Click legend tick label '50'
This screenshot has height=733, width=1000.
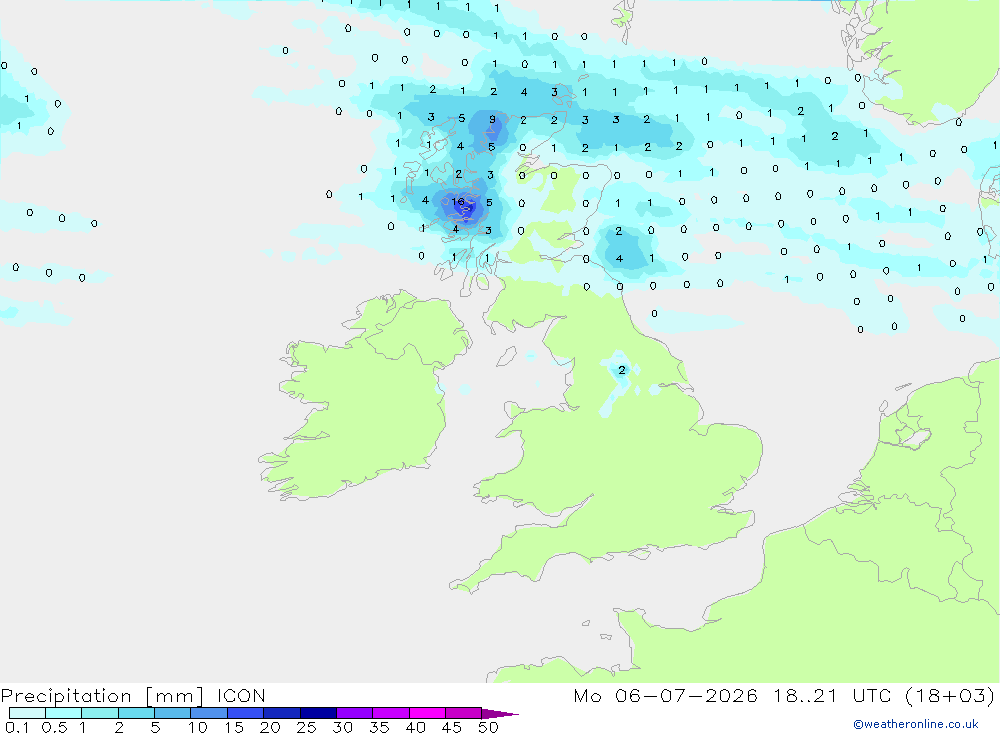click(x=488, y=727)
